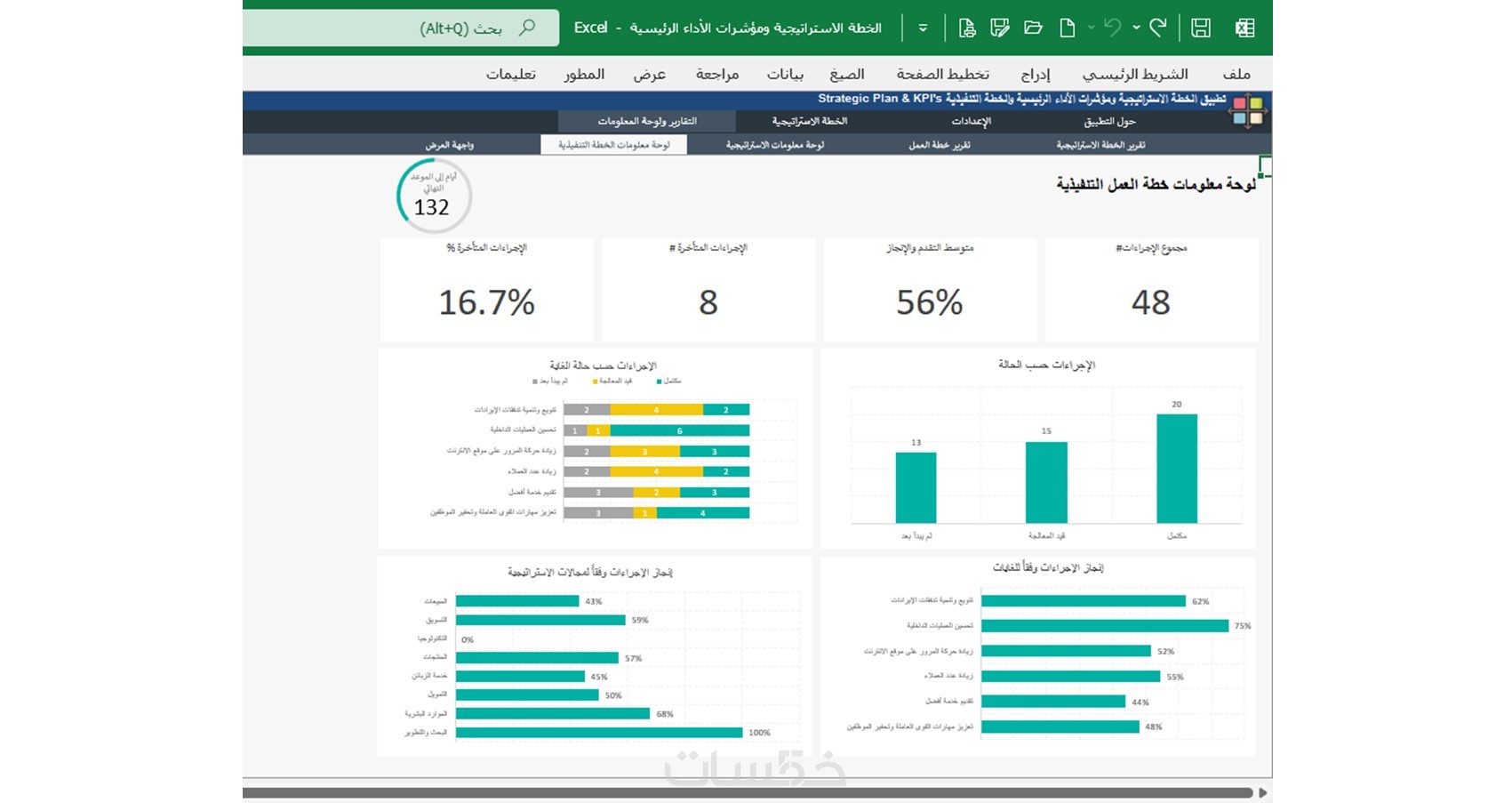Click the four-colored-squares app logo
Viewport: 1512px width, 803px height.
click(x=1248, y=112)
